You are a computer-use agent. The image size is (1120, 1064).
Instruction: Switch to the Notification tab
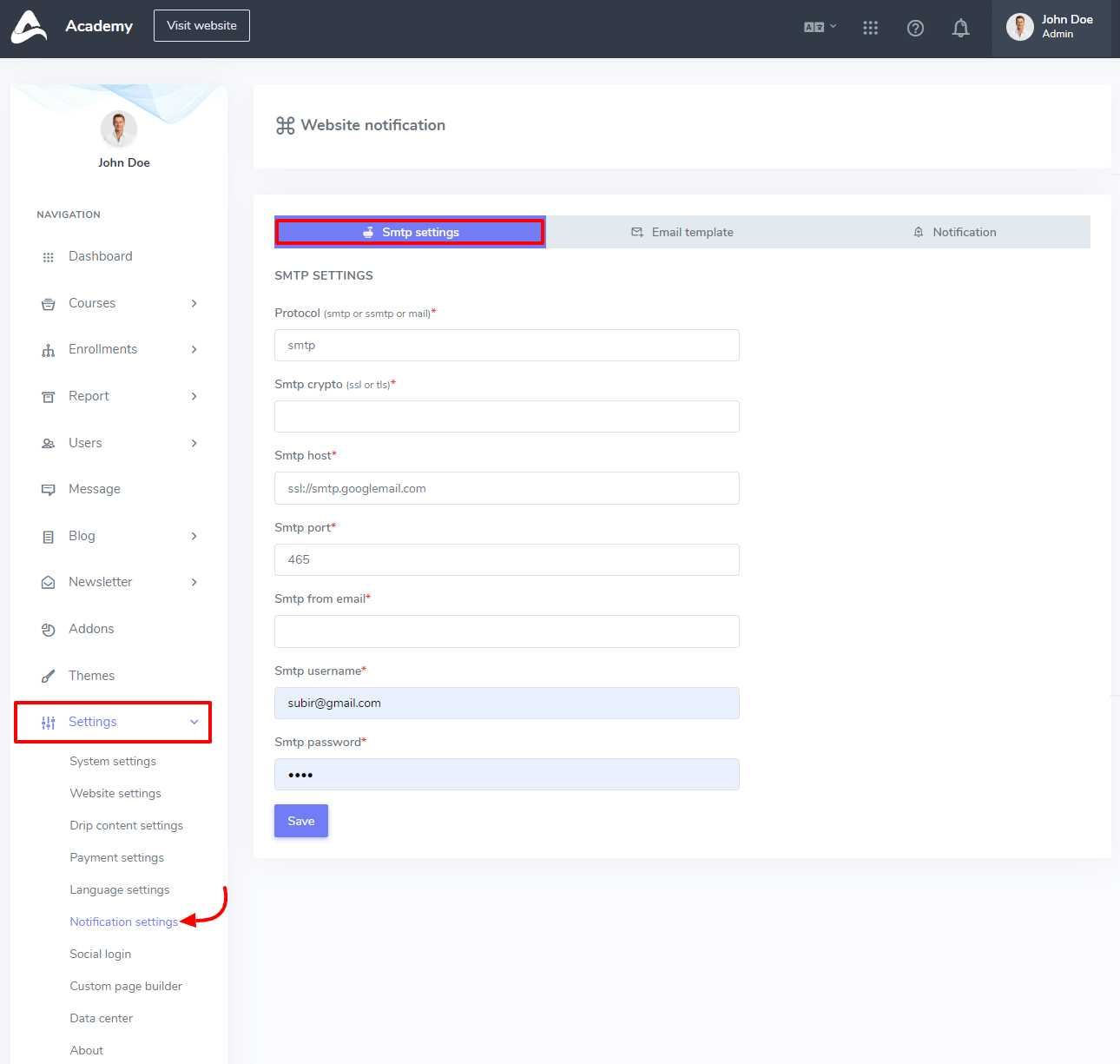coord(954,232)
